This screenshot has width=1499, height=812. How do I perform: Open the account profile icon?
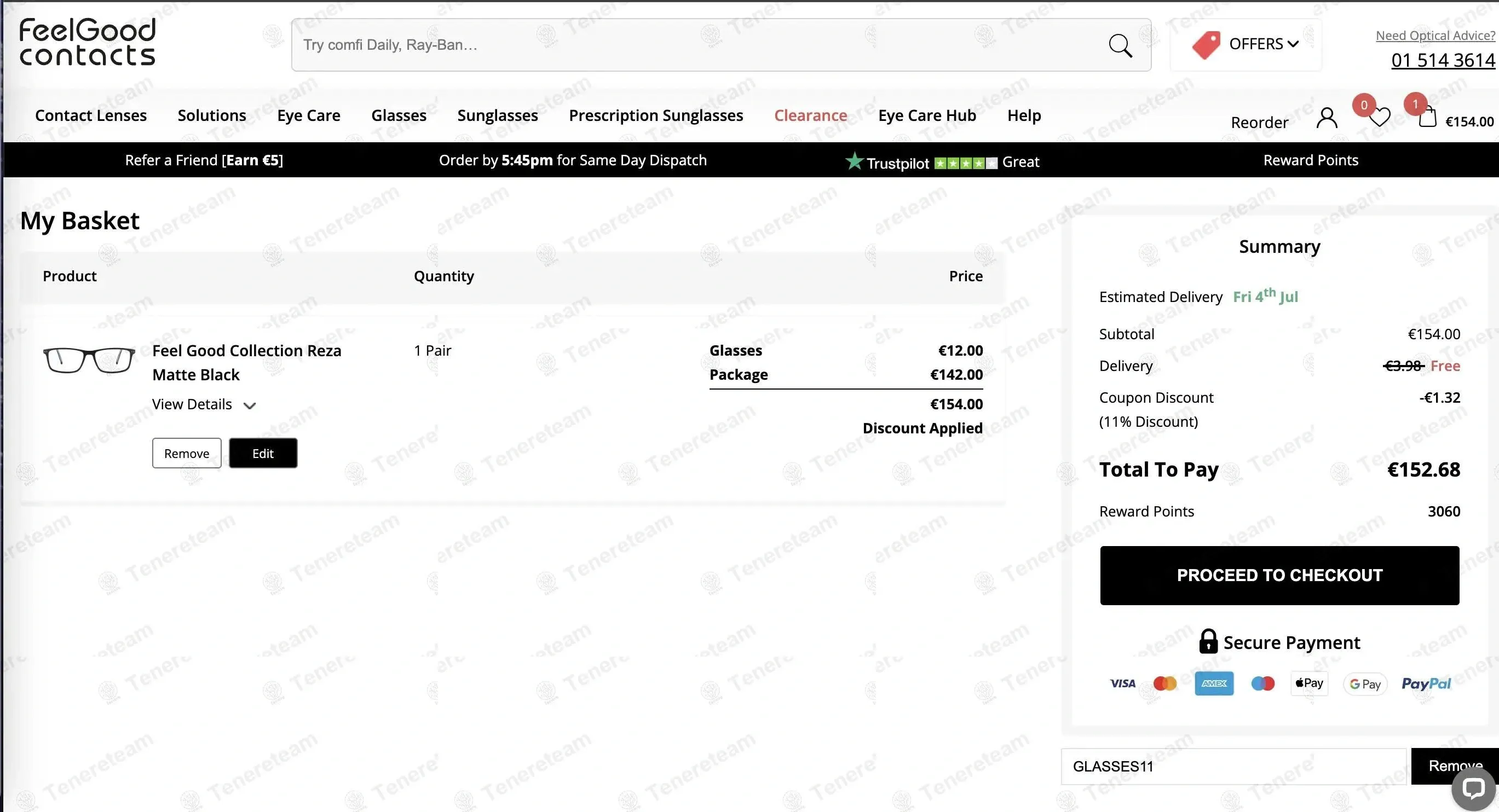pos(1327,118)
